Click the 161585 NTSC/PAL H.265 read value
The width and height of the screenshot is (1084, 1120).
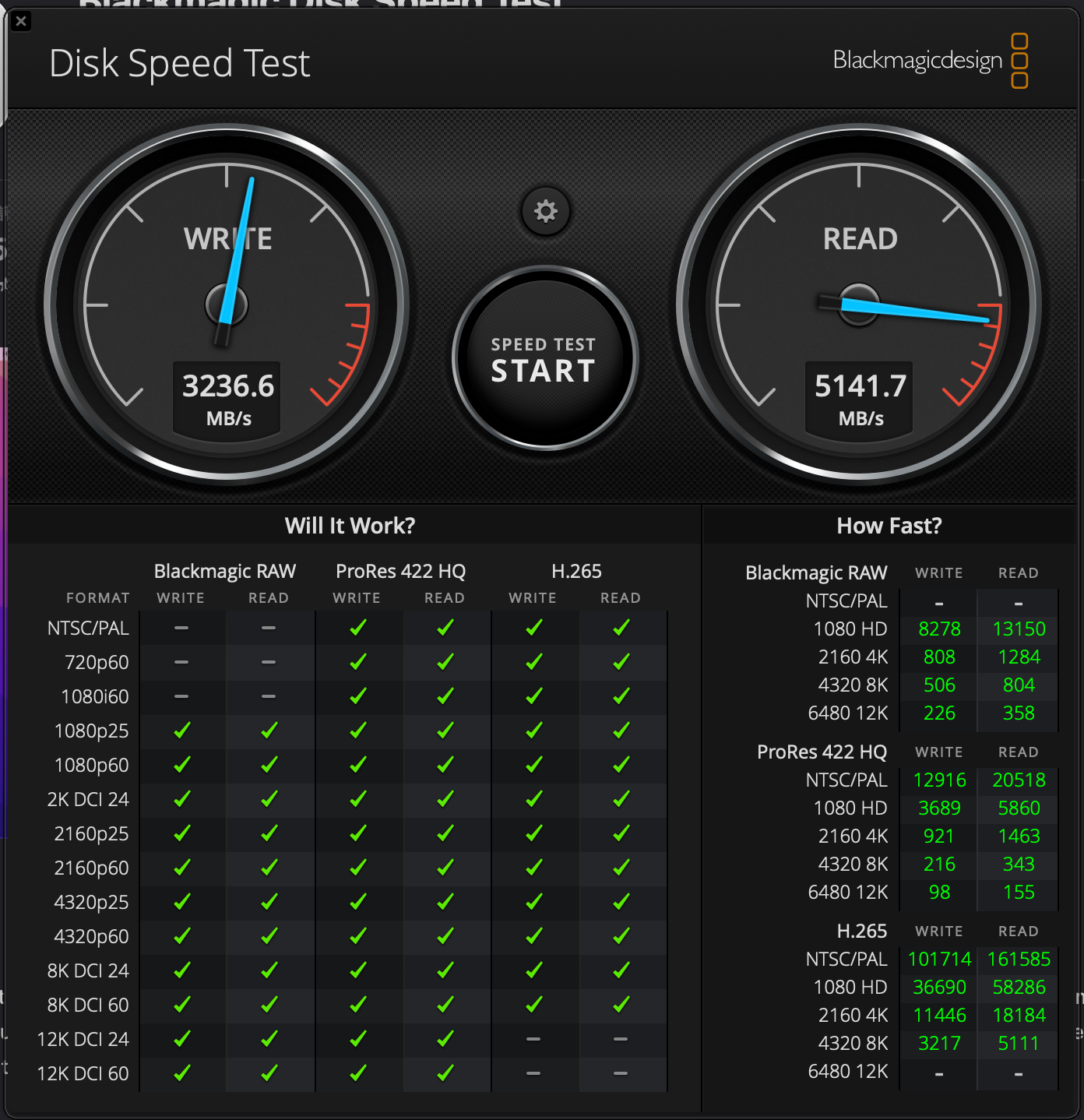1019,959
